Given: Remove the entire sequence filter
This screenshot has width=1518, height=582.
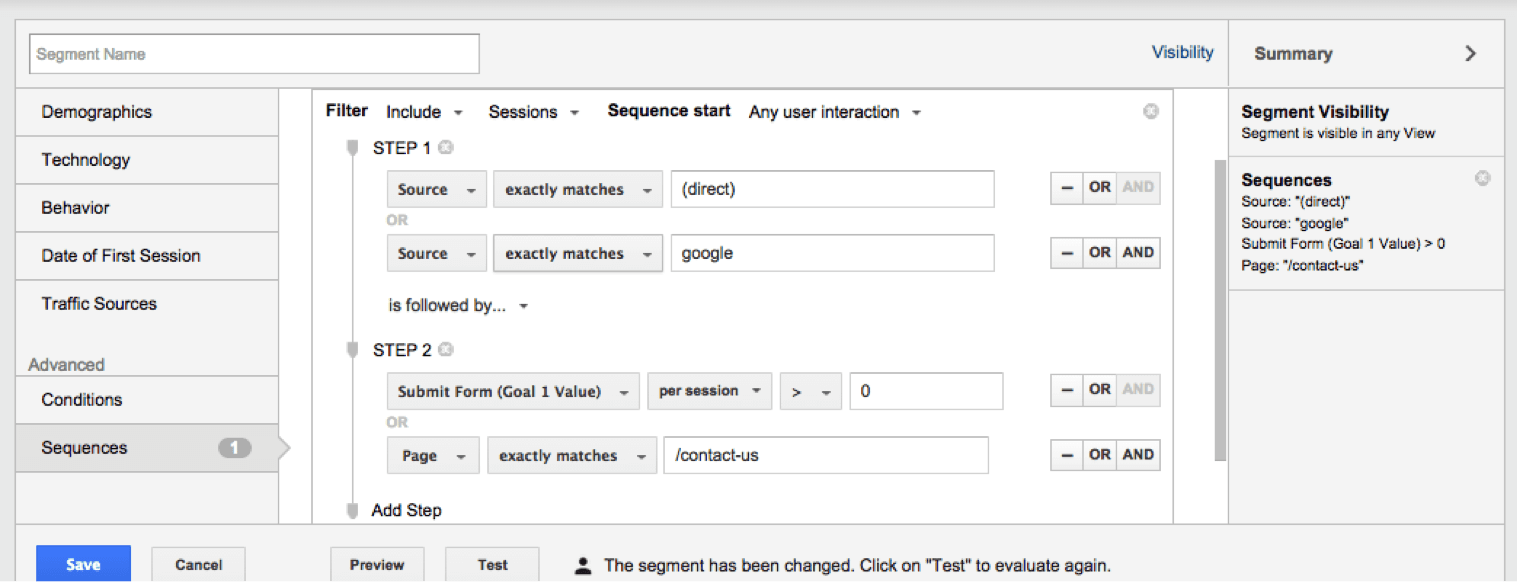Looking at the screenshot, I should point(1151,111).
